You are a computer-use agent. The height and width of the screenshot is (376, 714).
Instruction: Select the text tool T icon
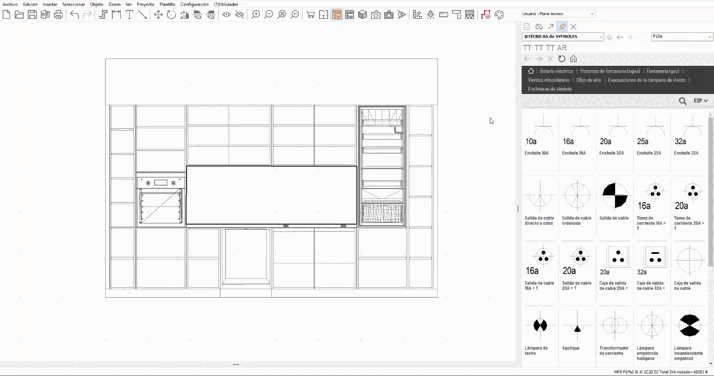pos(129,15)
